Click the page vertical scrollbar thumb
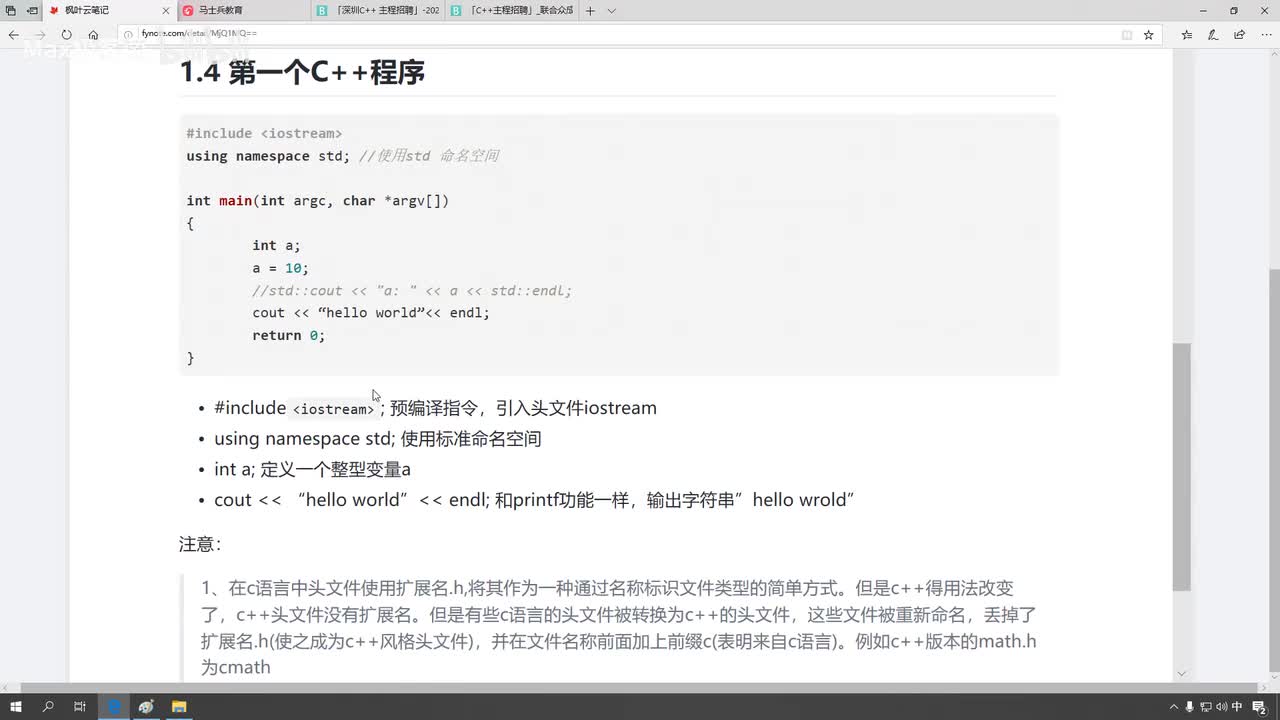1280x720 pixels. pyautogui.click(x=1181, y=467)
